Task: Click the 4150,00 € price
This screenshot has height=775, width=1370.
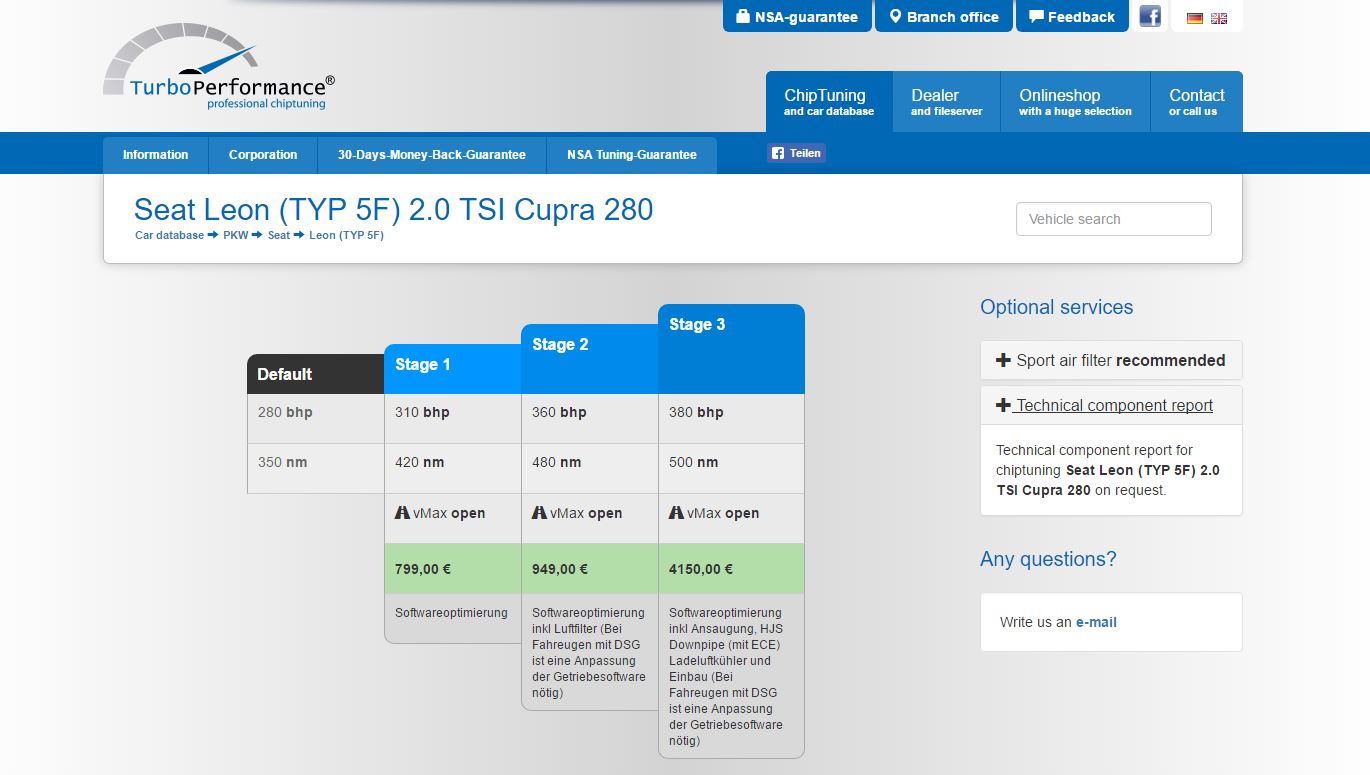Action: [701, 569]
